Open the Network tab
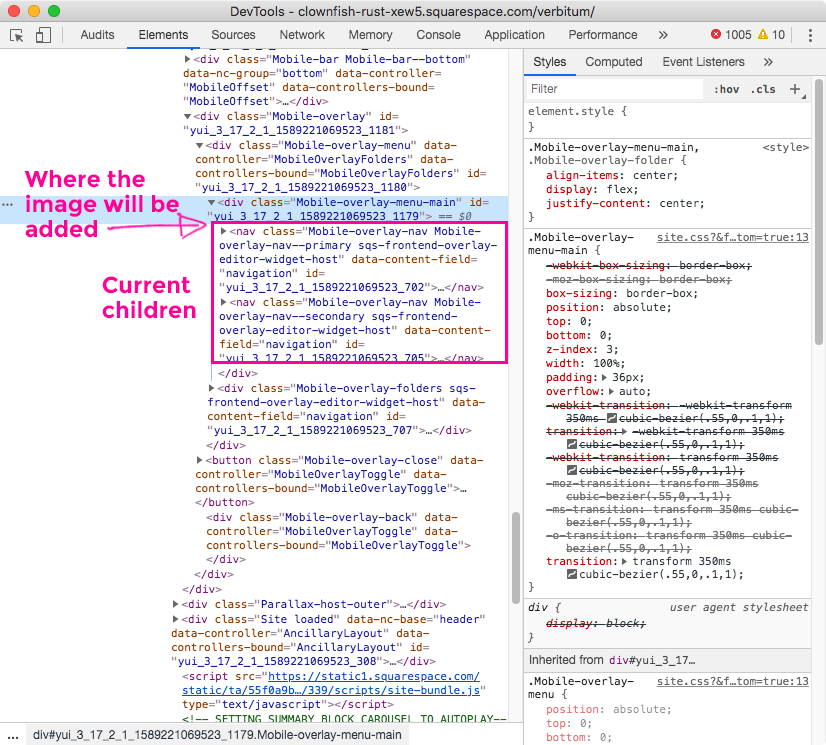826x745 pixels. coord(302,35)
